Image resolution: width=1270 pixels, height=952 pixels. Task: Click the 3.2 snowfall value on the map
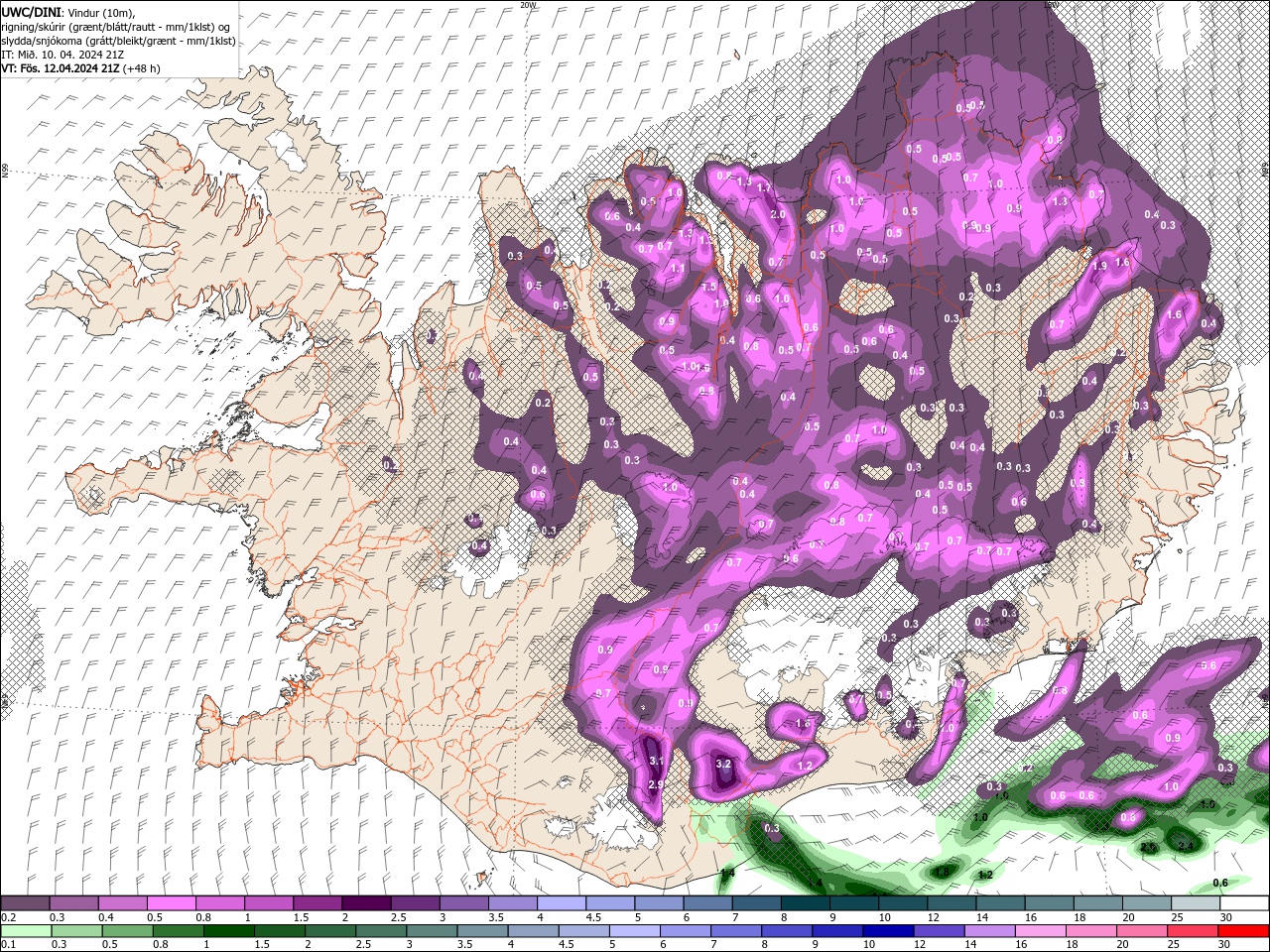click(x=723, y=764)
